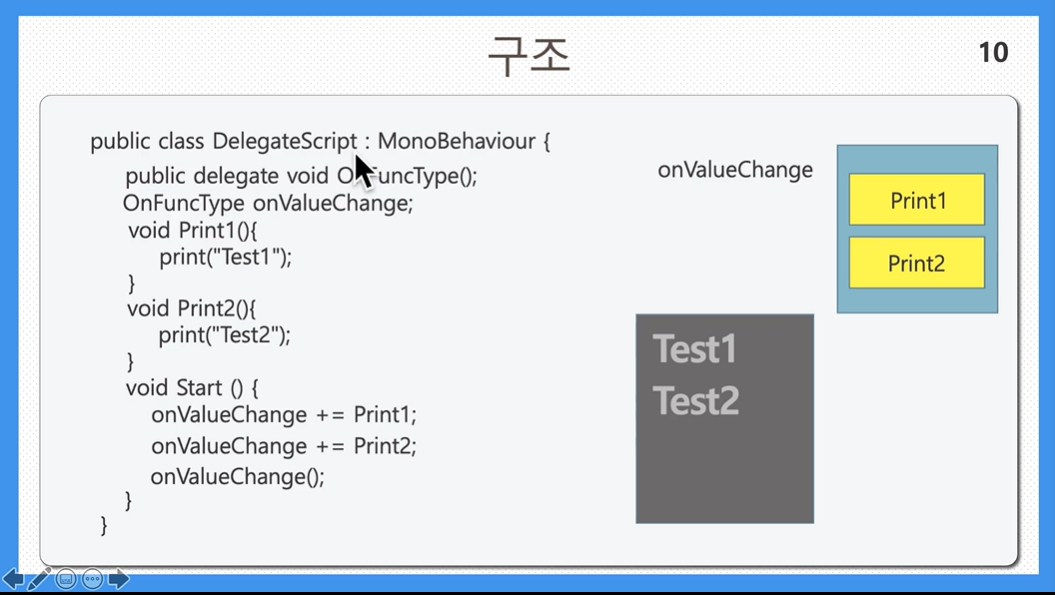Image resolution: width=1055 pixels, height=595 pixels.
Task: Click the slide number 10
Action: (x=993, y=52)
